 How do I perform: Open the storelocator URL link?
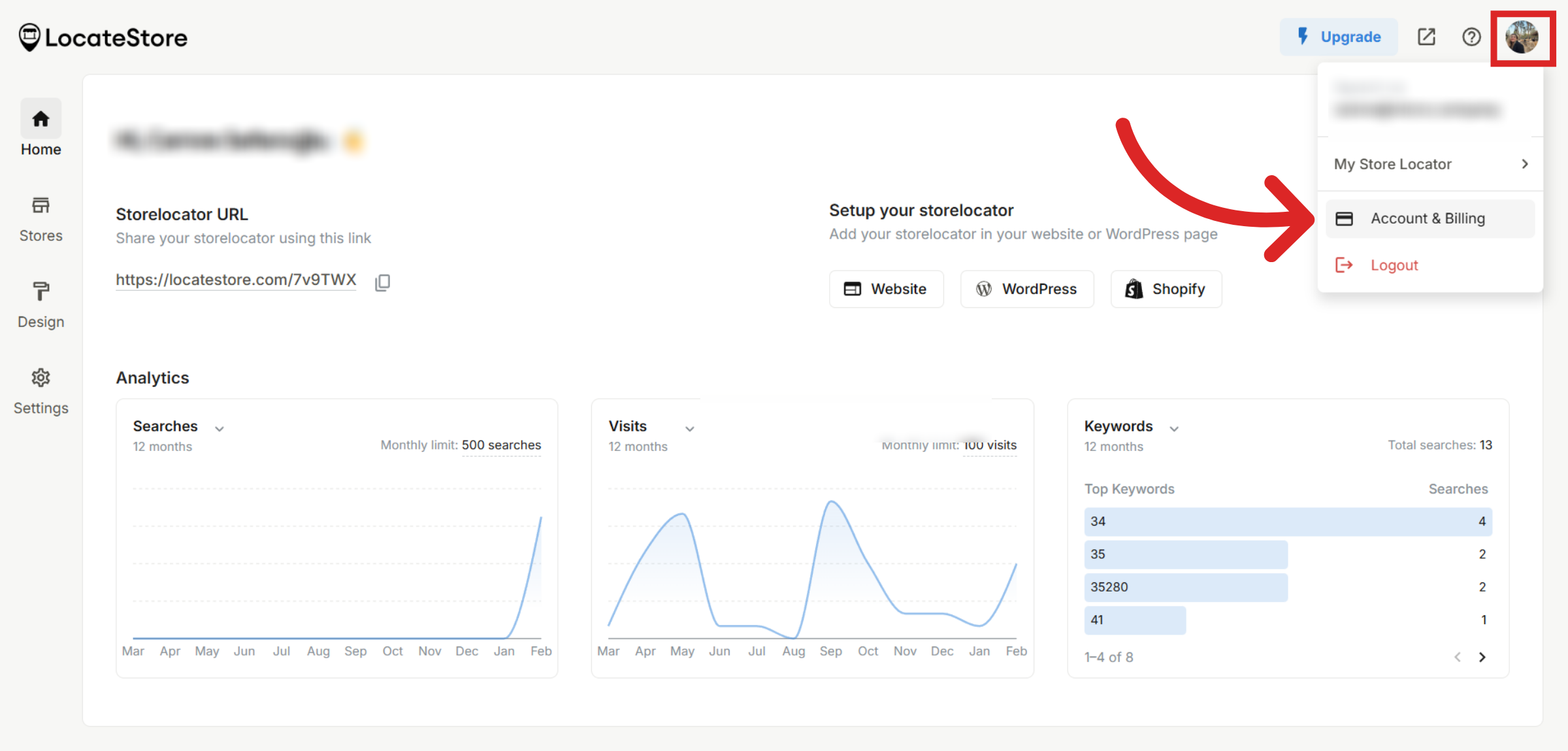click(x=236, y=280)
